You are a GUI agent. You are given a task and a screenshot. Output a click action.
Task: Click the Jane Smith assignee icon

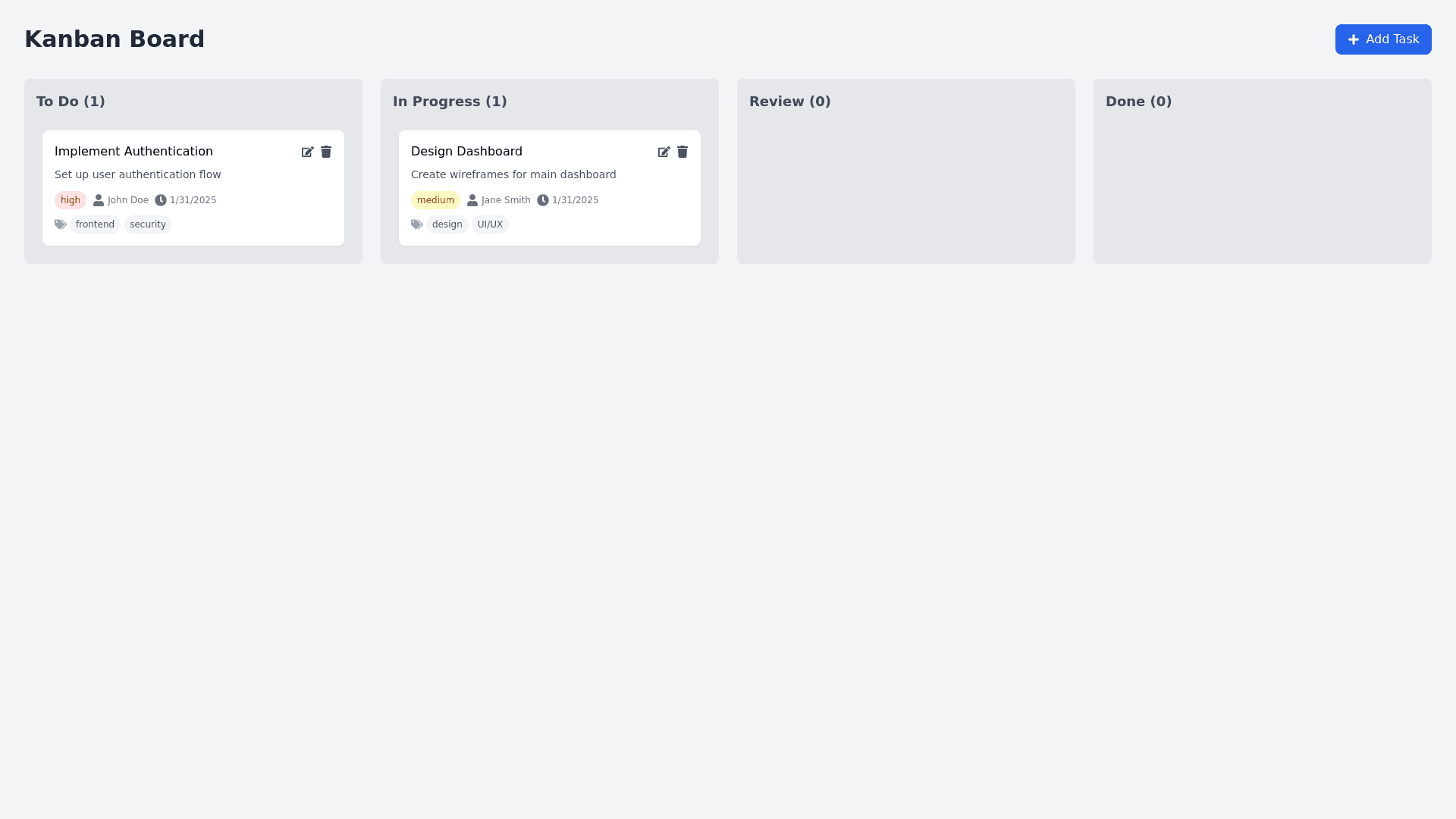(x=472, y=200)
